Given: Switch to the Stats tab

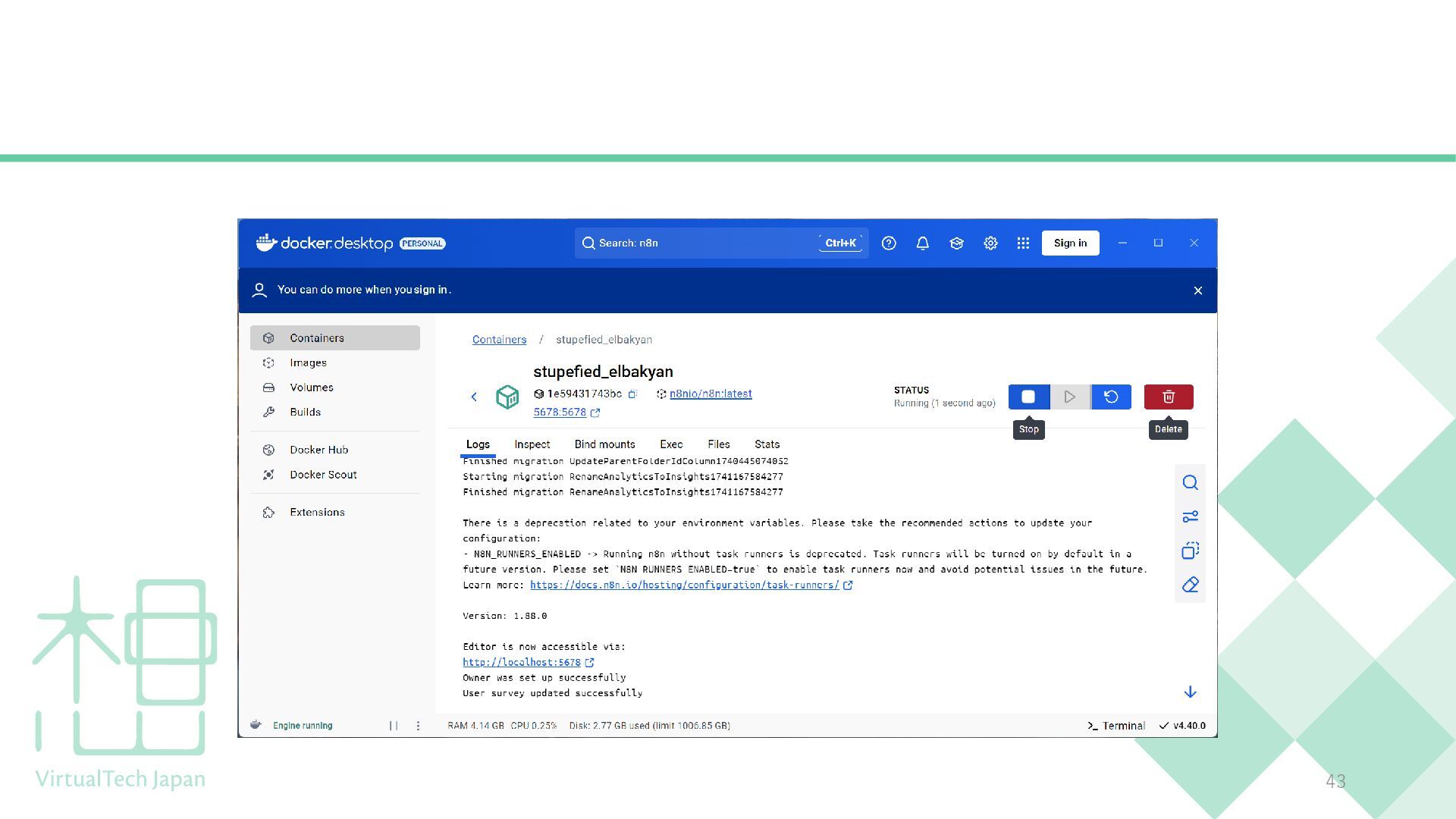Looking at the screenshot, I should point(767,444).
